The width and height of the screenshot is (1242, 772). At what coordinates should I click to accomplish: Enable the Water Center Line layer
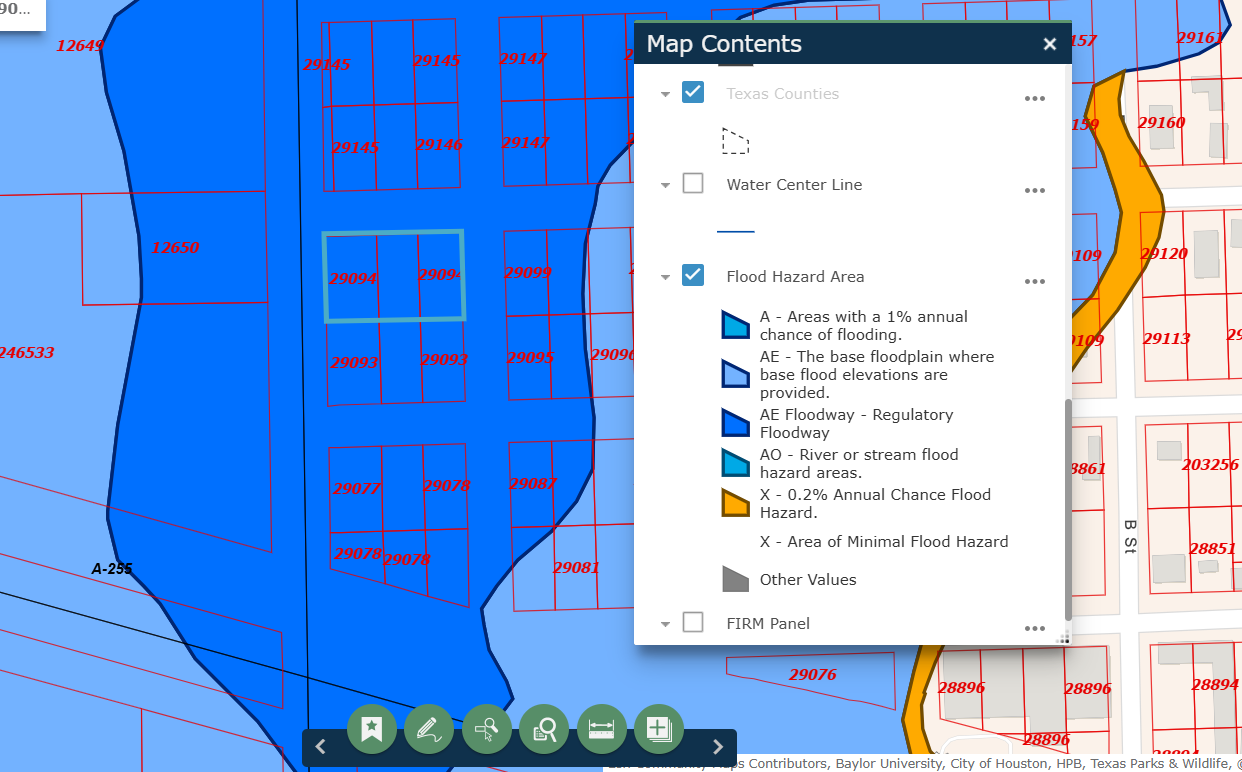click(x=693, y=184)
